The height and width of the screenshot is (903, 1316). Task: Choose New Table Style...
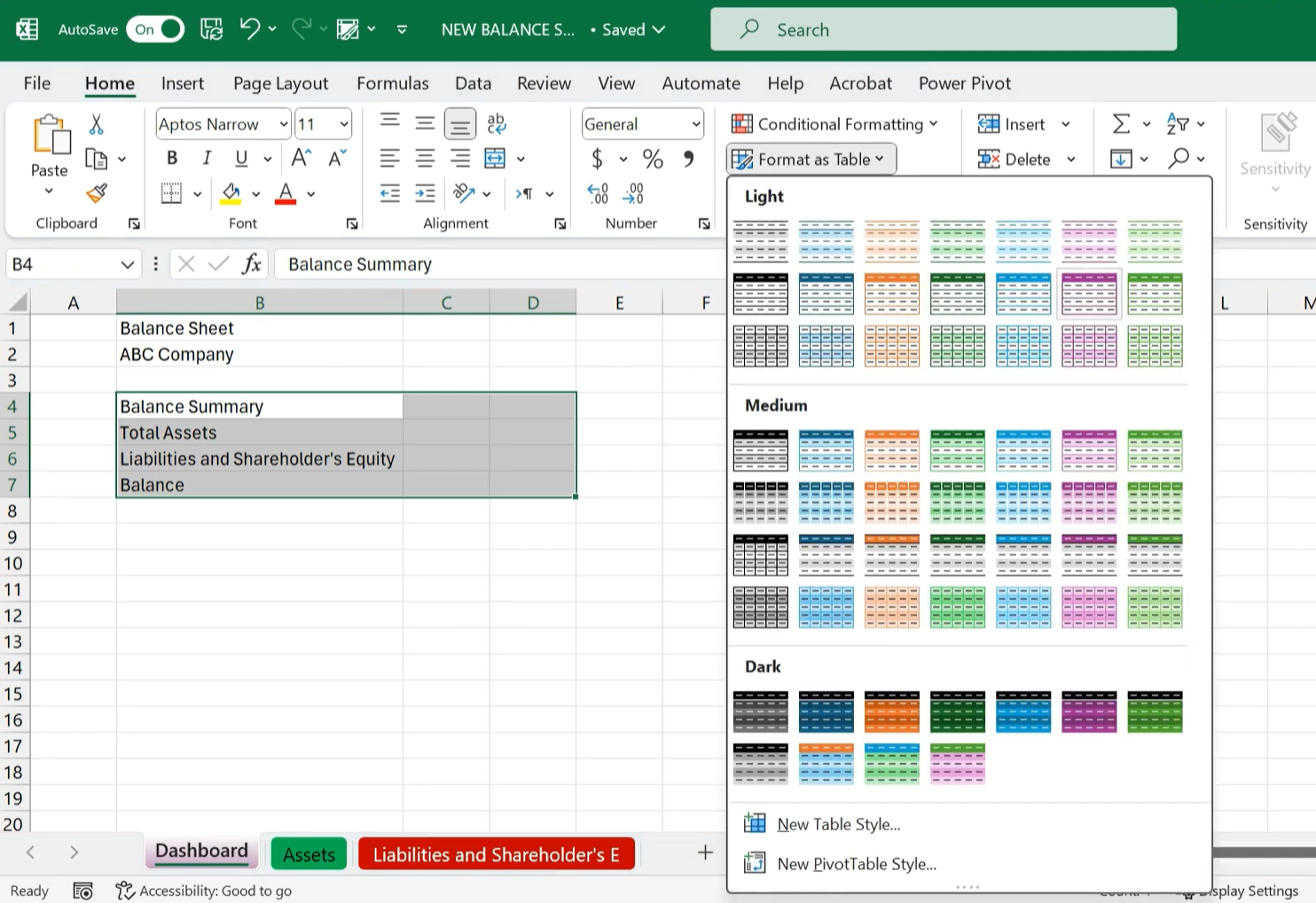click(x=838, y=824)
